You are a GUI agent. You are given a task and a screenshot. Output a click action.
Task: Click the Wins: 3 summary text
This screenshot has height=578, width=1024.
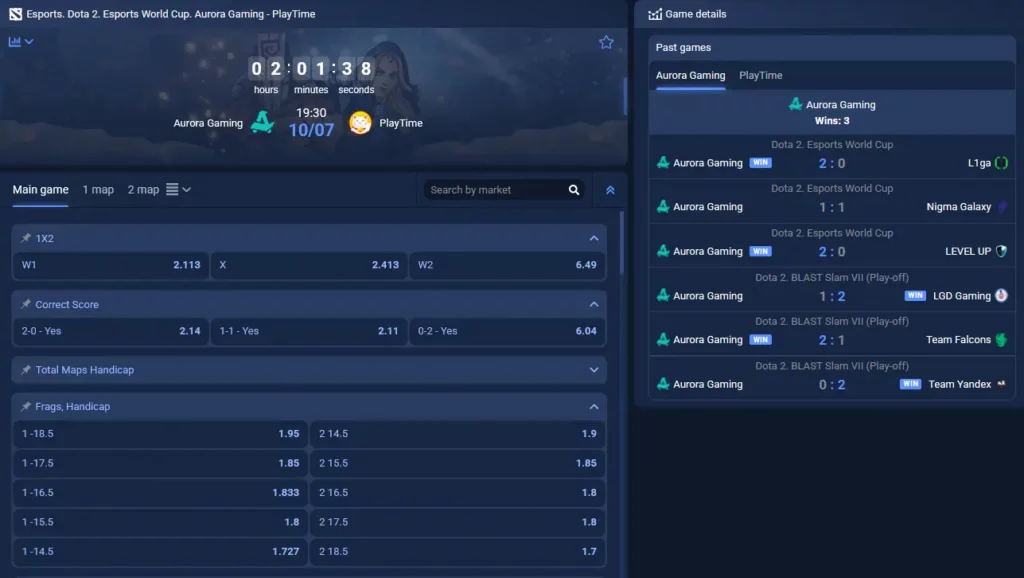pyautogui.click(x=832, y=121)
